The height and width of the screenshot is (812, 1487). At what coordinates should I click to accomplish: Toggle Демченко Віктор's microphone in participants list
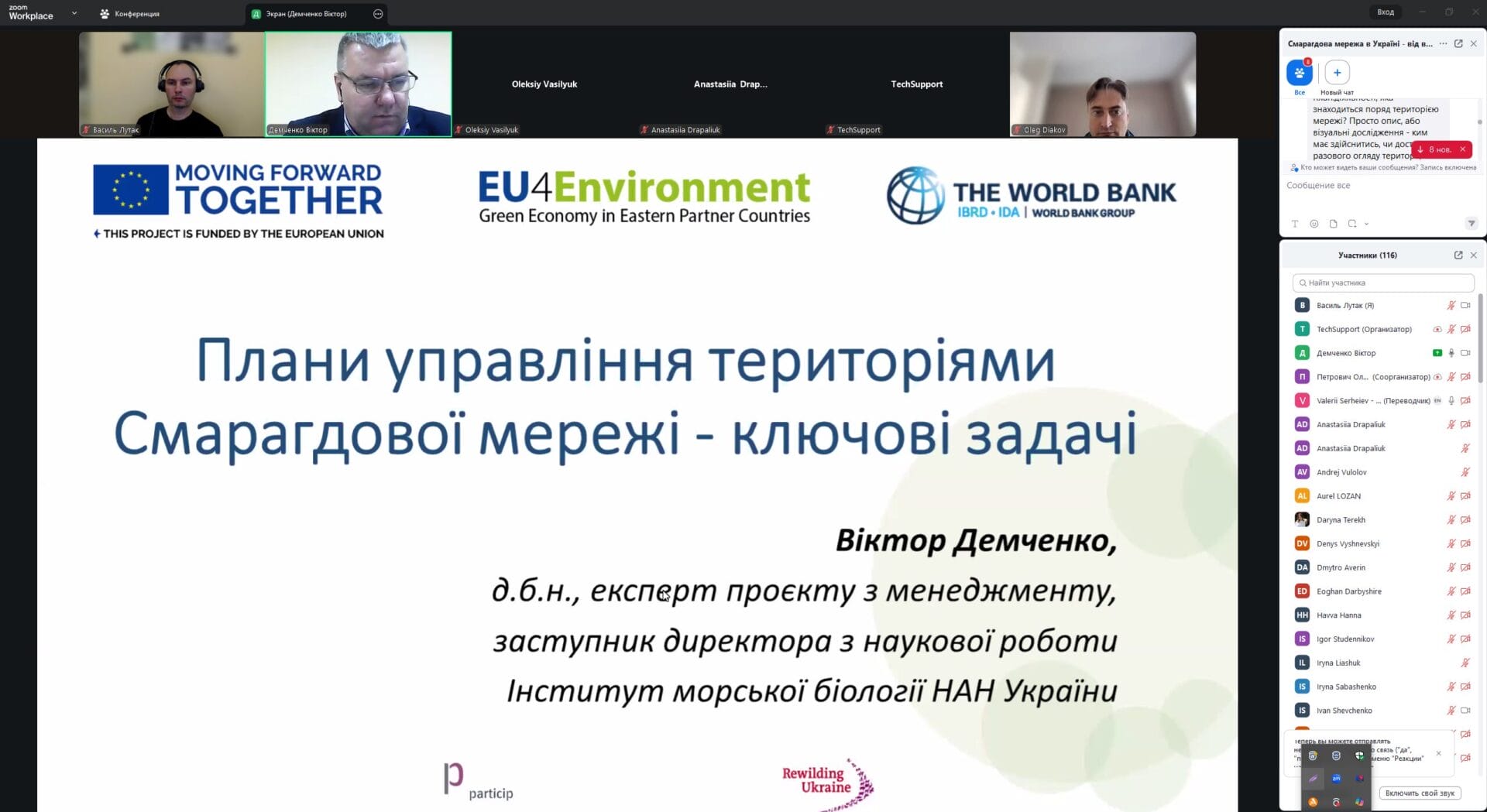pyautogui.click(x=1451, y=353)
